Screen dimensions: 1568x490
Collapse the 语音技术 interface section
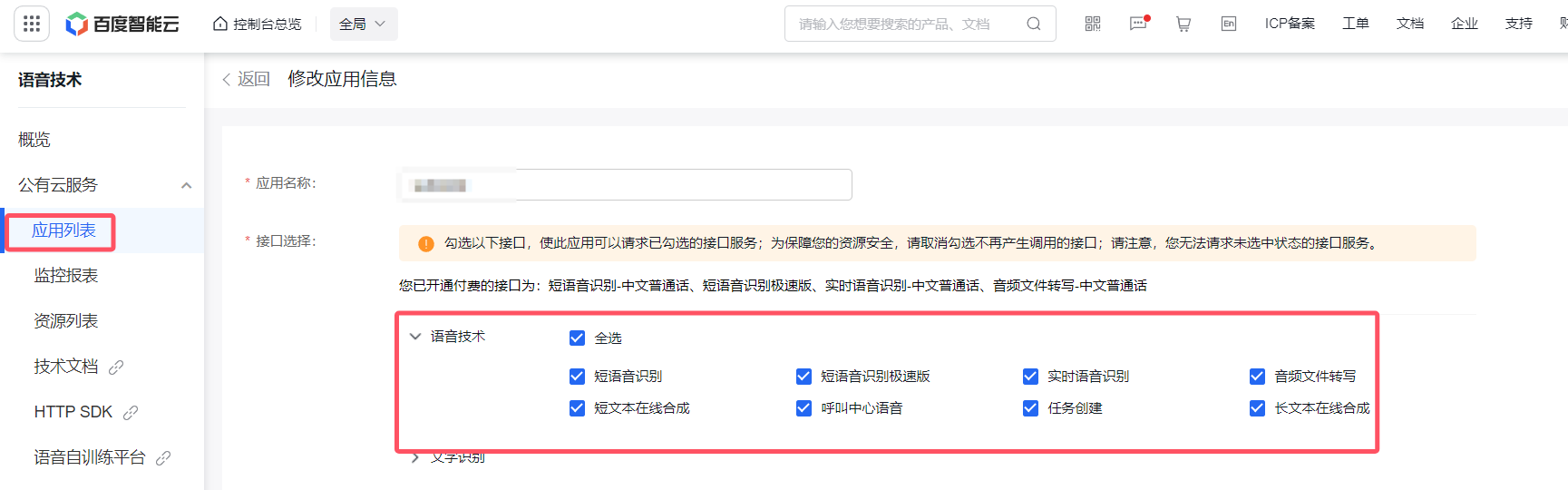(415, 336)
